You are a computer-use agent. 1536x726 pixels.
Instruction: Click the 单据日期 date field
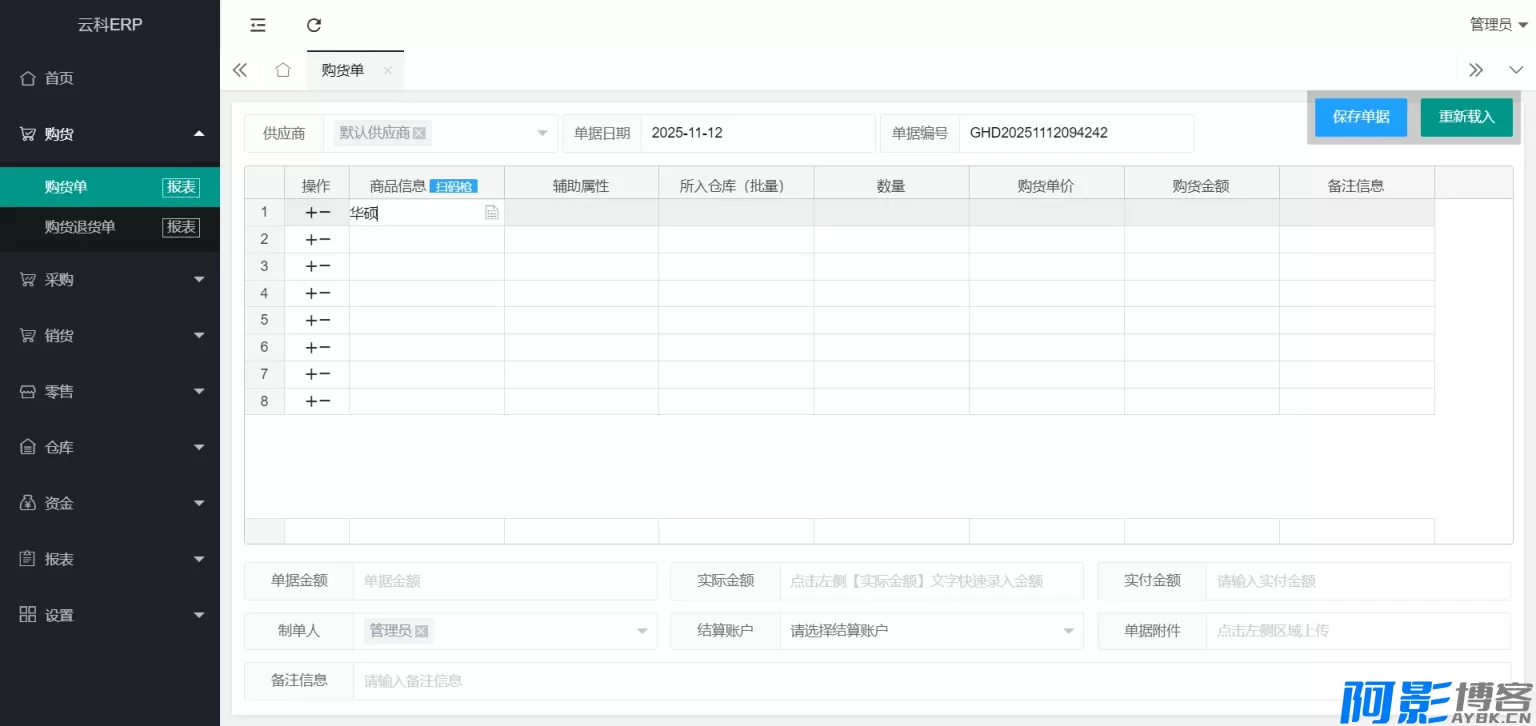point(756,133)
